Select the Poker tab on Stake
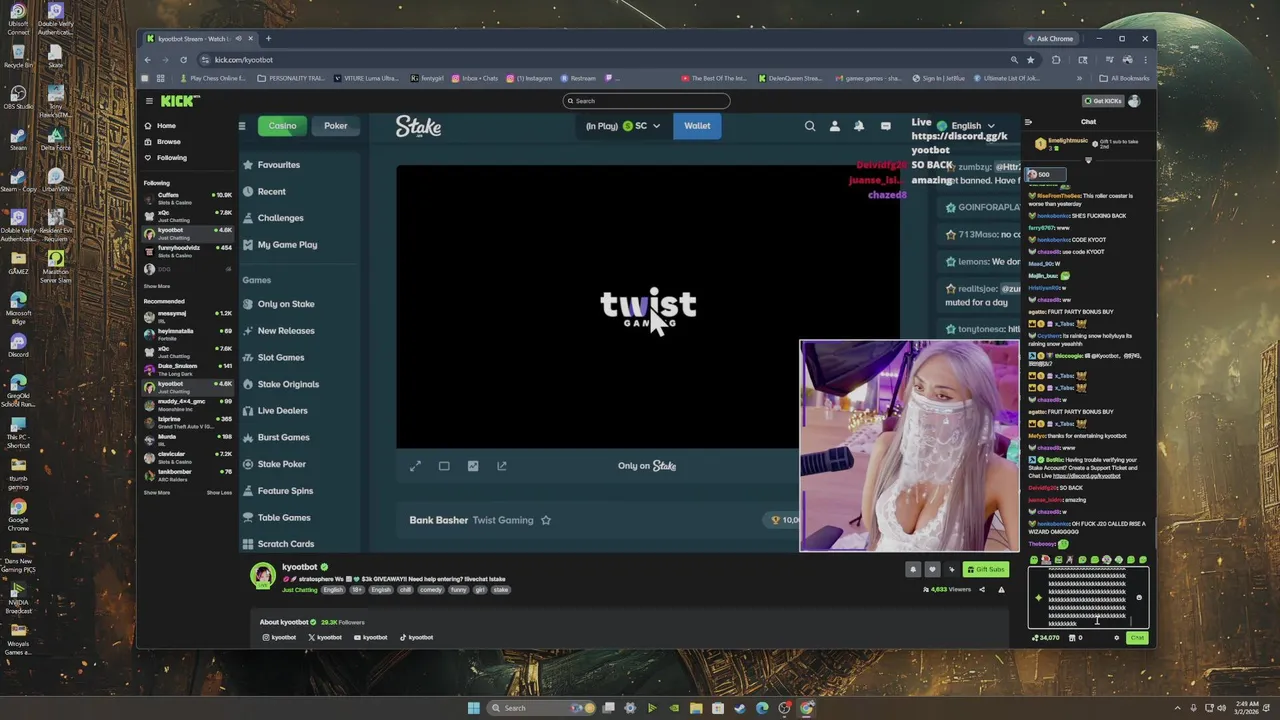1280x720 pixels. tap(336, 126)
